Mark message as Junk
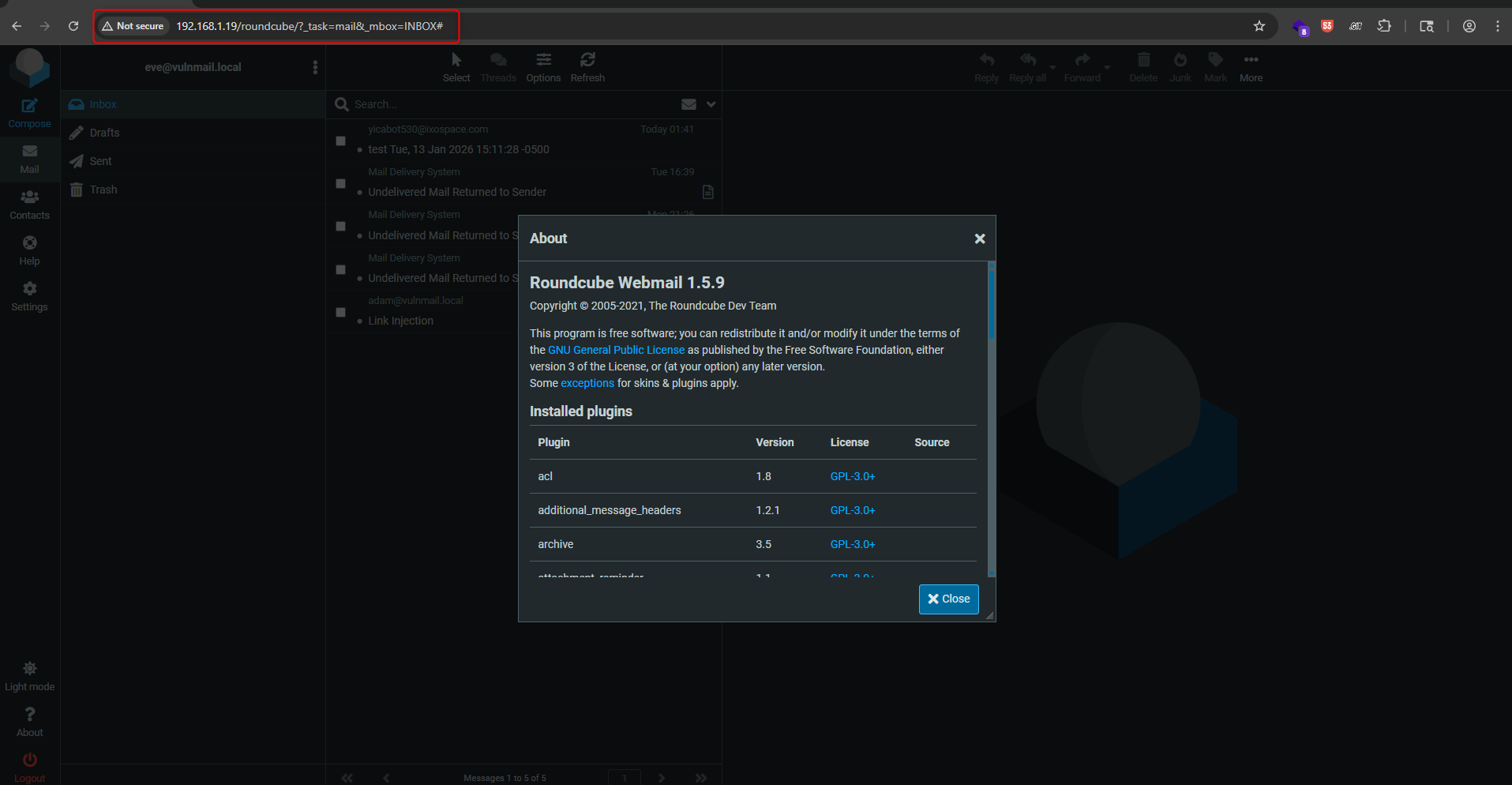 click(1180, 67)
